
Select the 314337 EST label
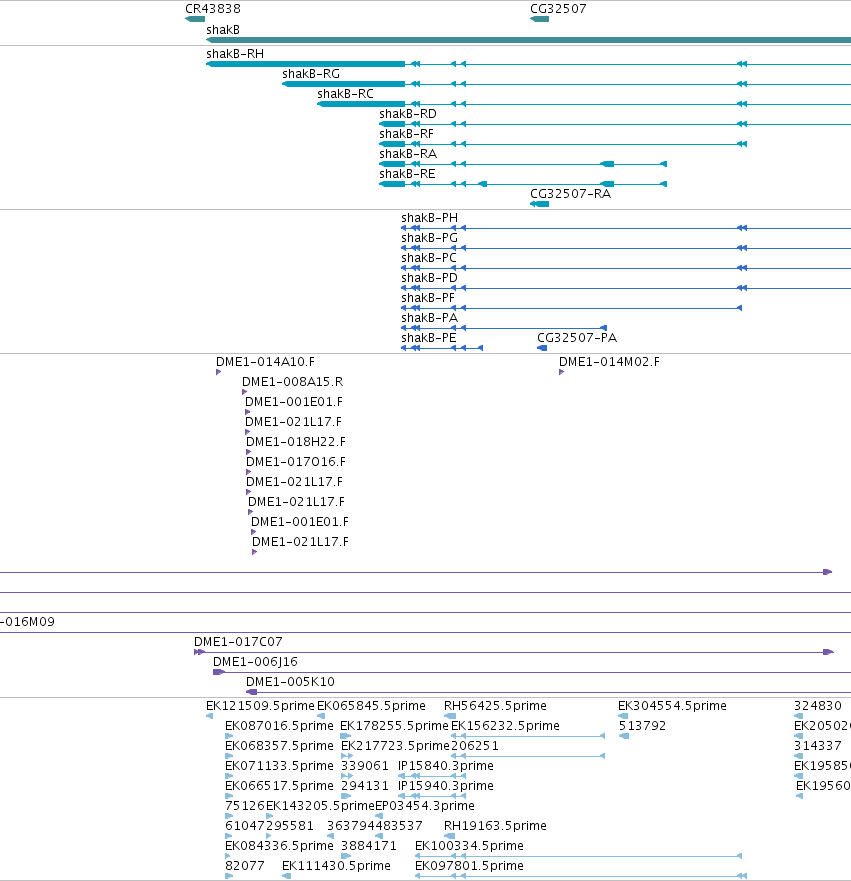pyautogui.click(x=817, y=746)
